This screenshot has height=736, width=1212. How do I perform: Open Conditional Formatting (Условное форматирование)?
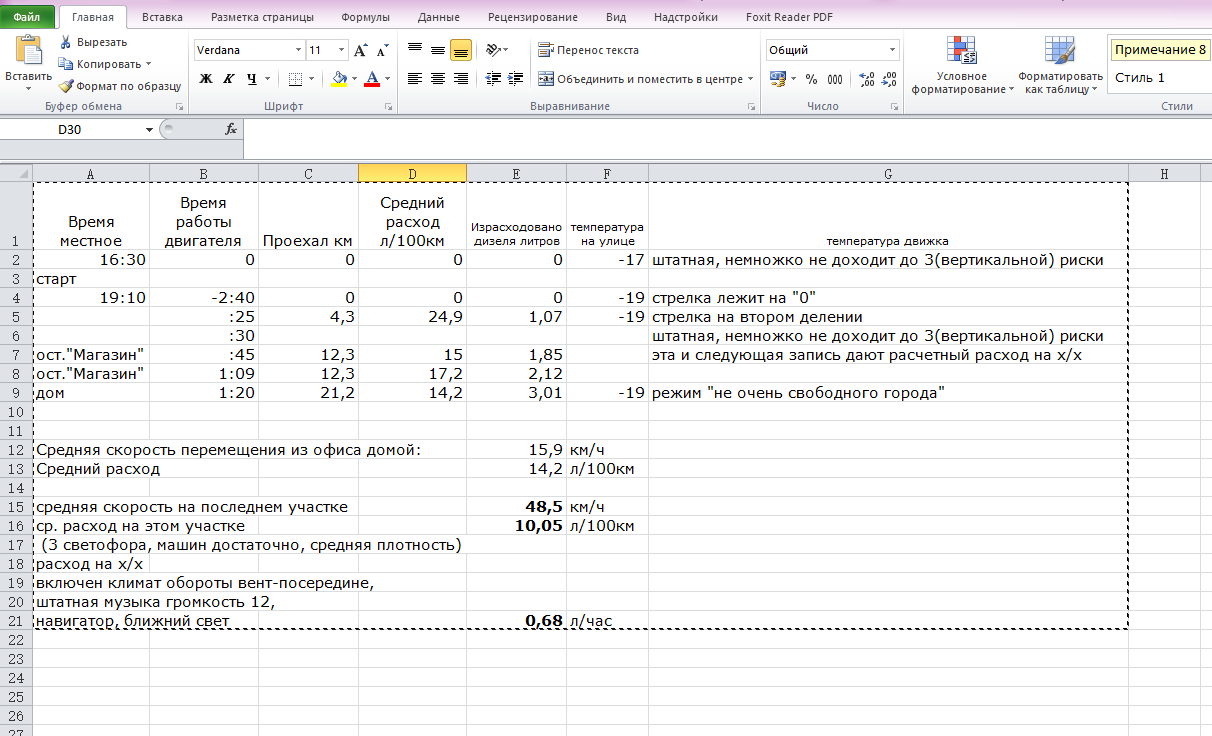point(962,66)
